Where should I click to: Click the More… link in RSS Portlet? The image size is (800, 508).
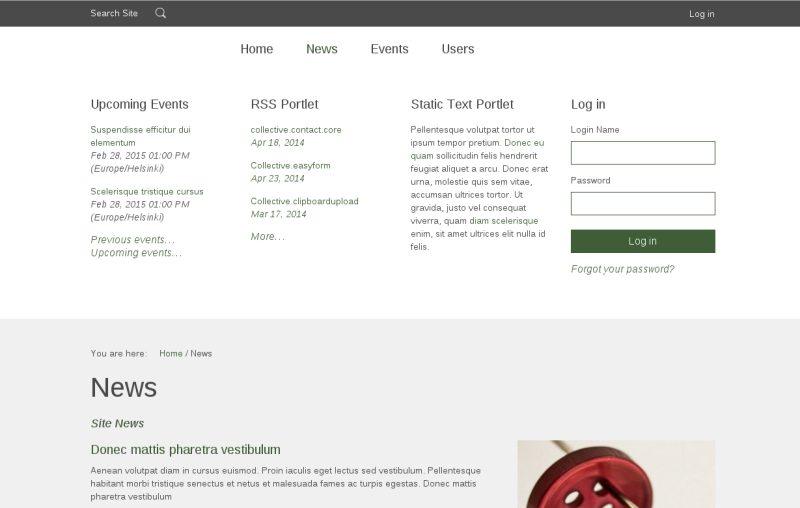click(x=268, y=237)
